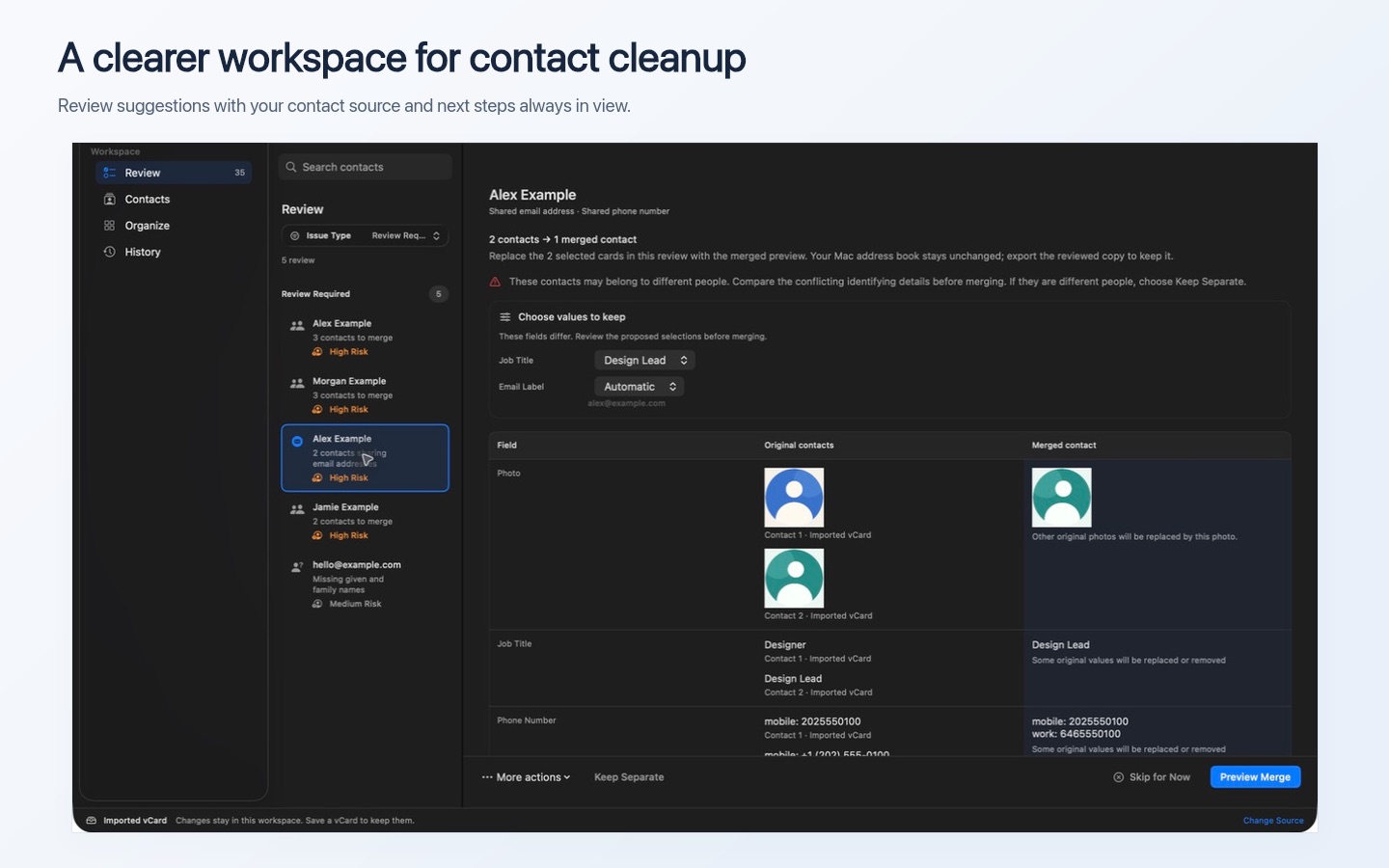Click the Review checklist icon in sidebar
Viewport: 1389px width, 868px height.
(109, 173)
